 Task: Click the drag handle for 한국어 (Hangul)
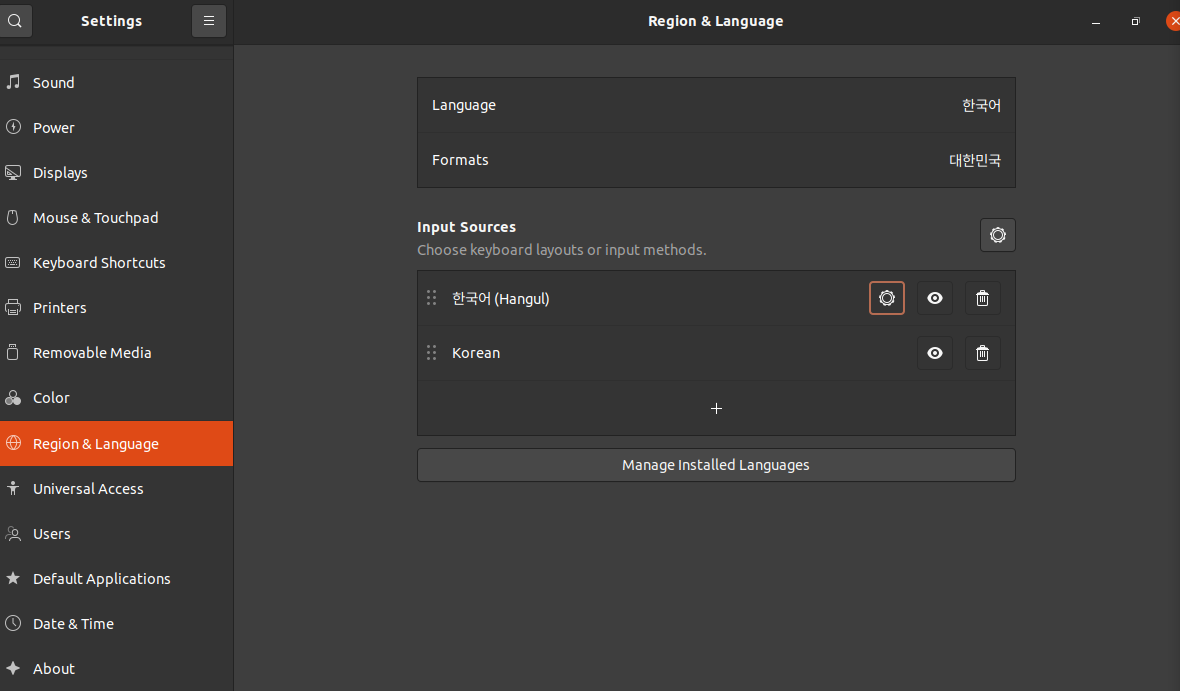431,298
